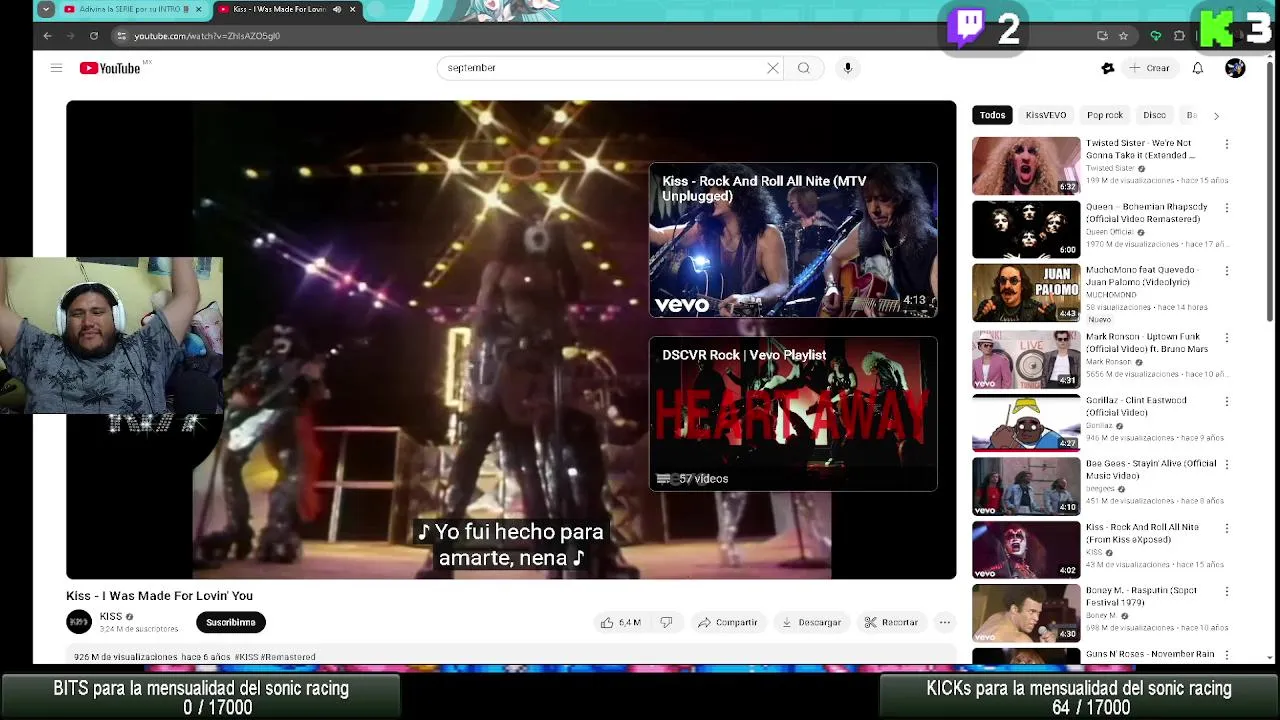Open the browser extensions puzzle icon

click(1180, 36)
